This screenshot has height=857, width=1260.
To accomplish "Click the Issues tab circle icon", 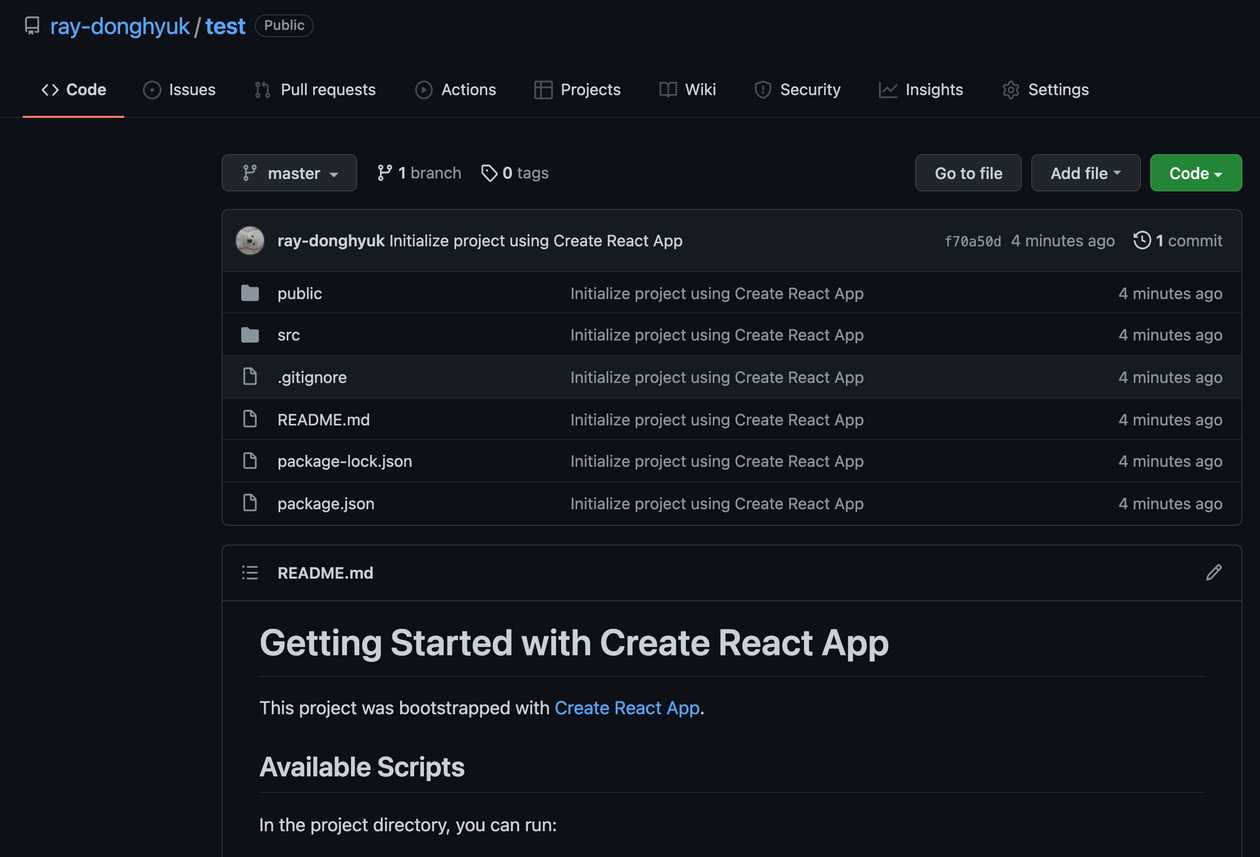I will [x=152, y=90].
